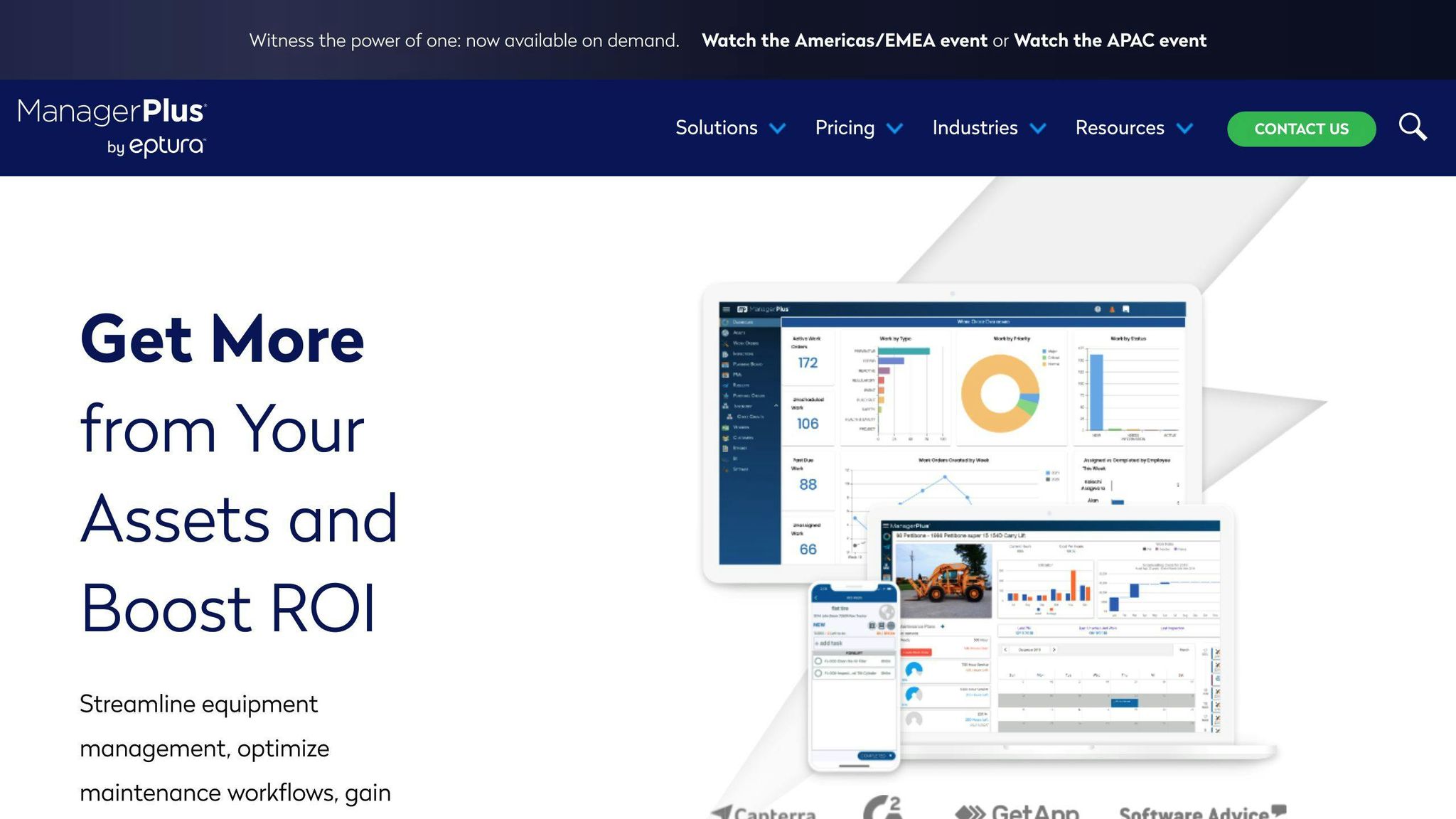
Task: Expand the Resources dropdown chevron
Action: (x=1184, y=129)
